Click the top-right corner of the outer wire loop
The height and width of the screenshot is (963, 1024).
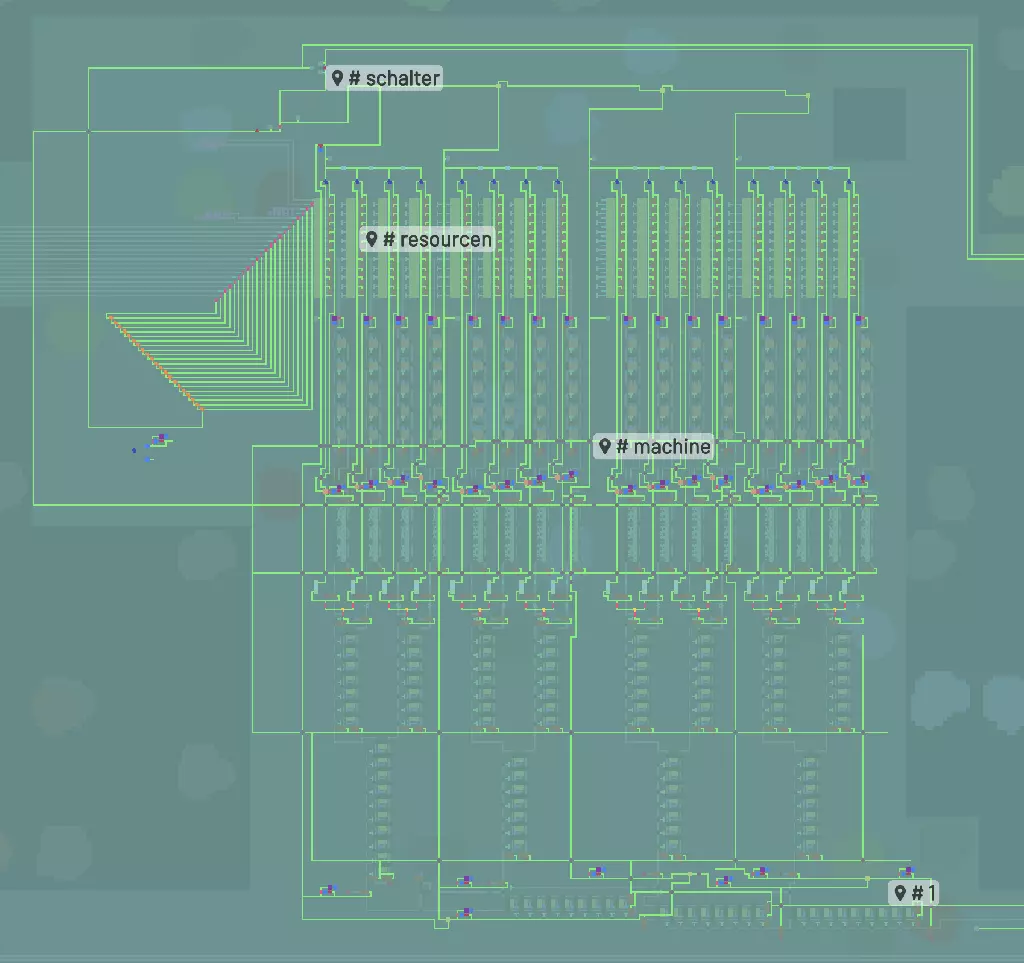tap(971, 45)
